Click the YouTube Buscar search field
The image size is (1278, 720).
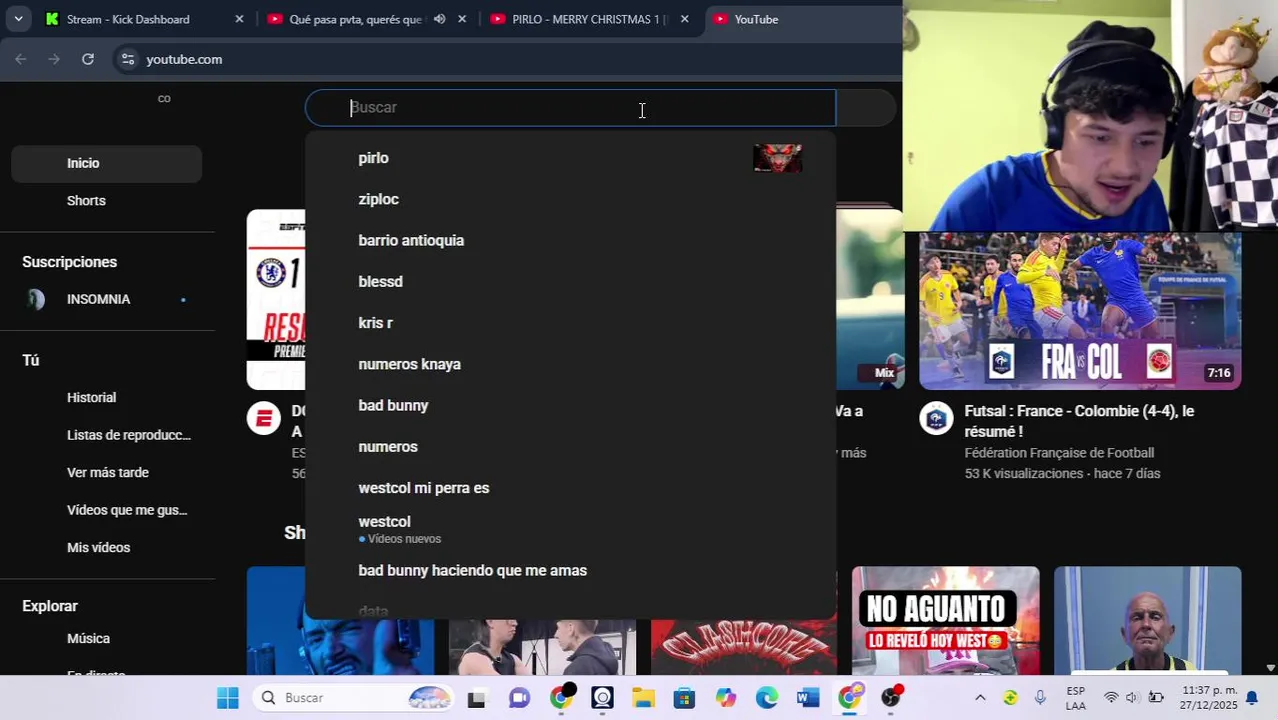coord(570,107)
